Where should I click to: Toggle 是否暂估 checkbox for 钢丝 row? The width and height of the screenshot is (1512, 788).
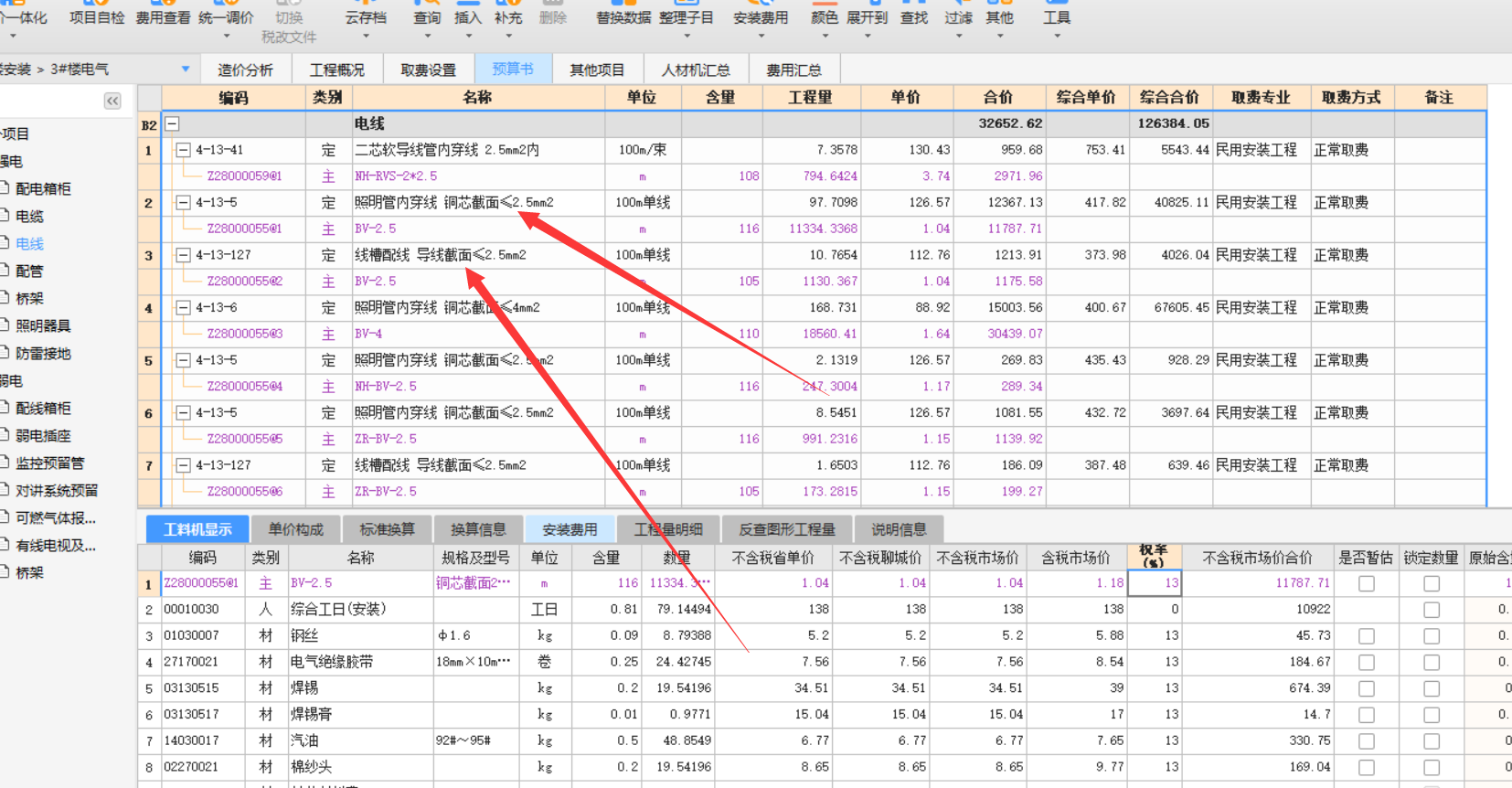(x=1367, y=635)
